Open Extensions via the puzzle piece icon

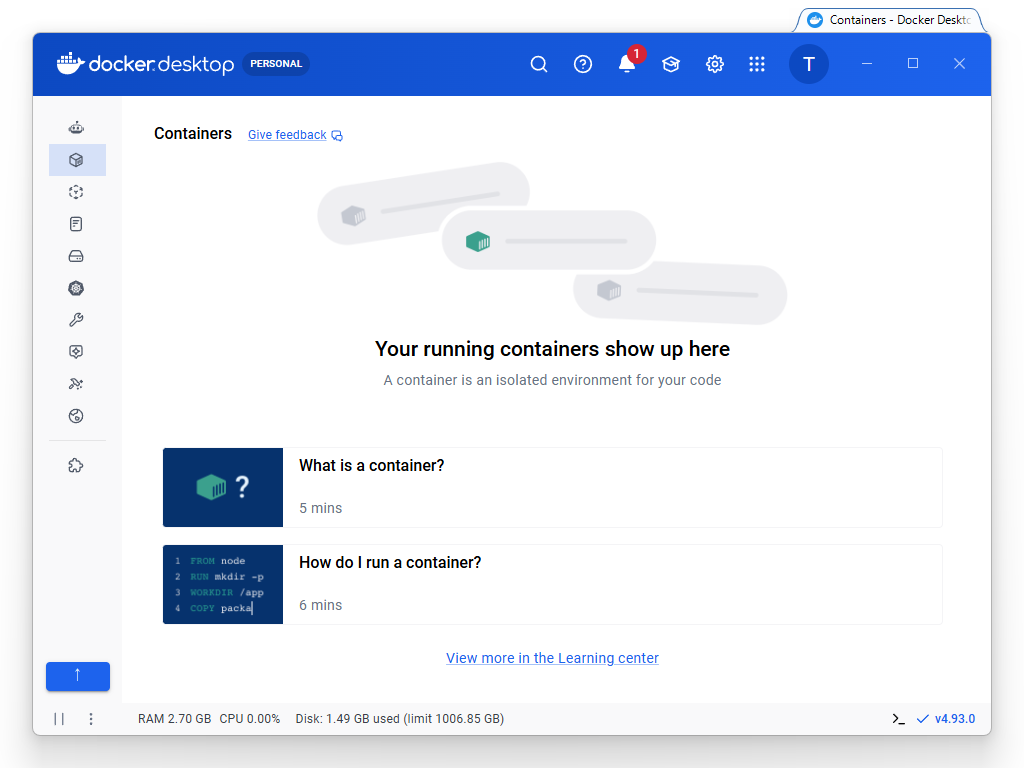(x=76, y=466)
